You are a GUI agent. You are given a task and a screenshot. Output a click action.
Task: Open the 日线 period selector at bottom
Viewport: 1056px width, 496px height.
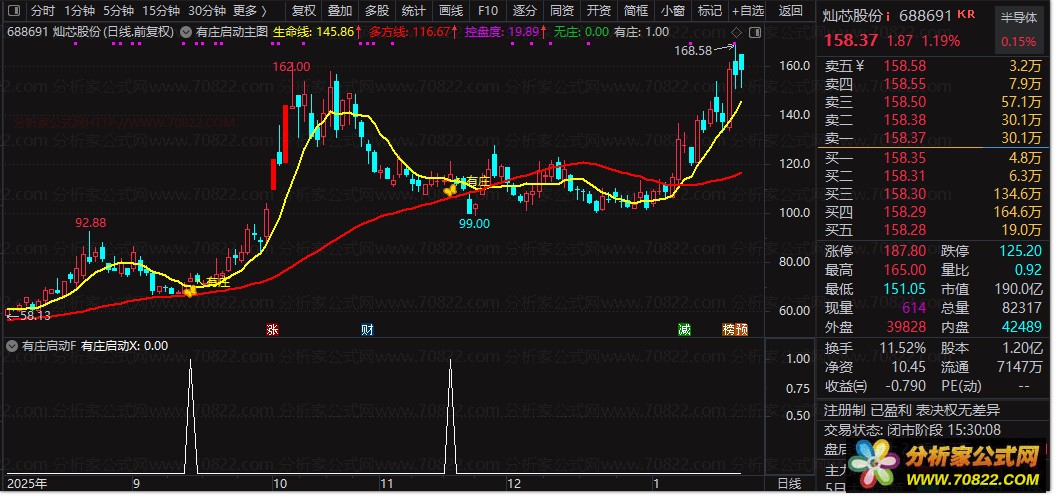[789, 483]
